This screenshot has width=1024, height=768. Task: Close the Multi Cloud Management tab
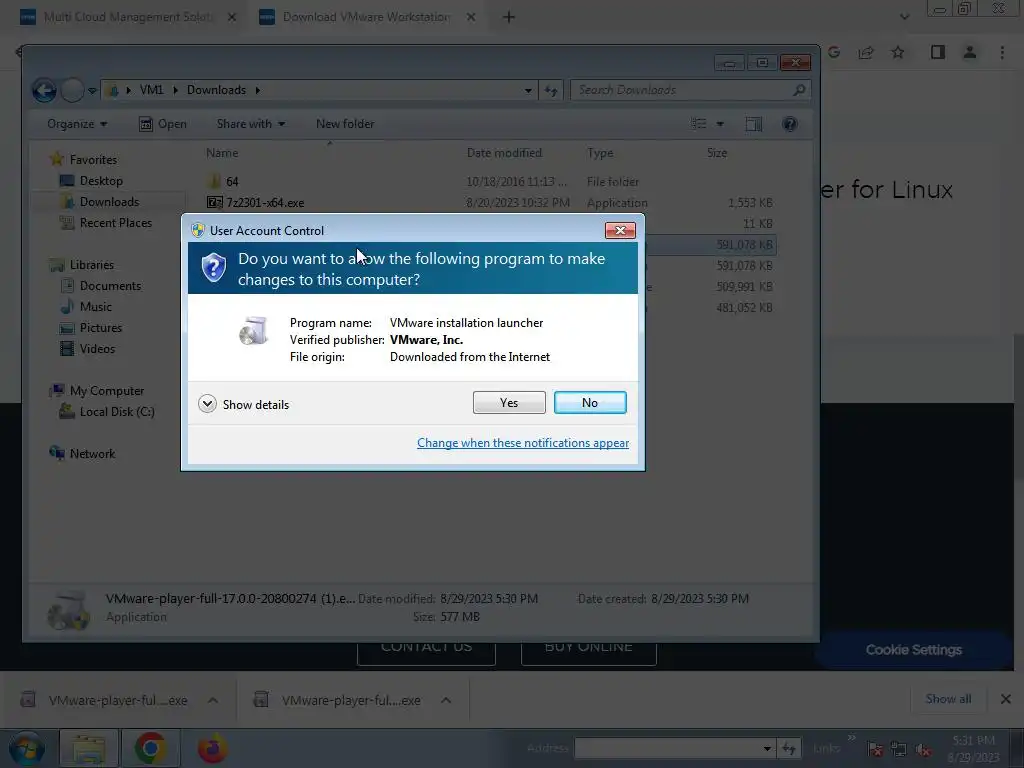pos(232,18)
